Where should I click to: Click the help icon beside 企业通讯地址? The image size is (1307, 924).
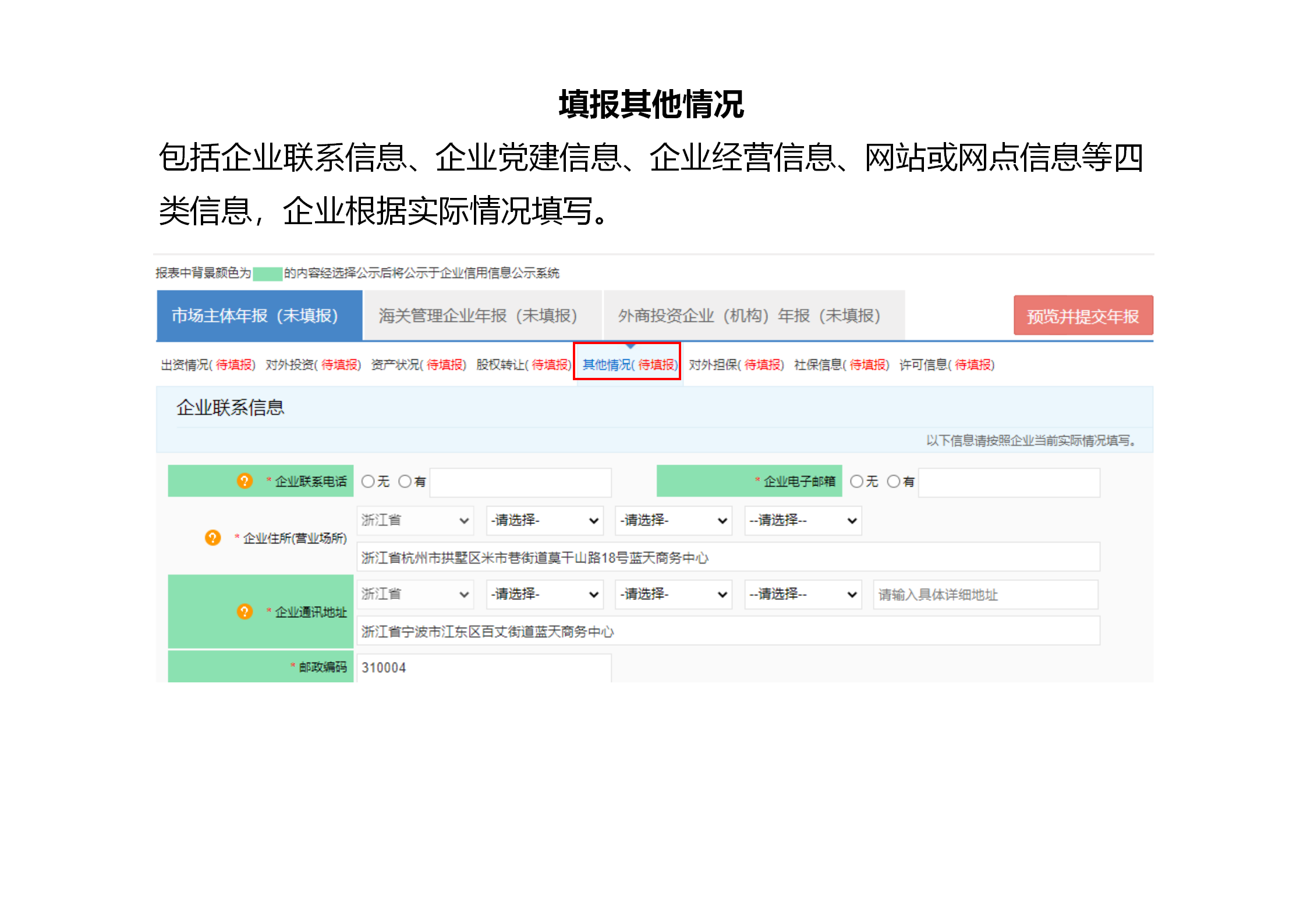[x=245, y=612]
